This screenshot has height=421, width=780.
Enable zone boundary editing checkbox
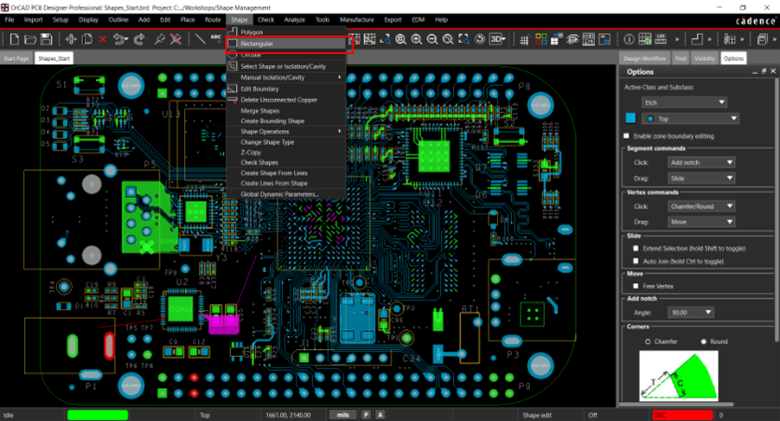coord(627,136)
